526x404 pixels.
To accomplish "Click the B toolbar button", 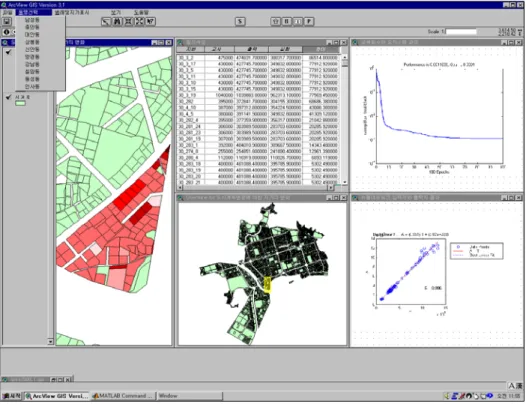I will tap(286, 21).
